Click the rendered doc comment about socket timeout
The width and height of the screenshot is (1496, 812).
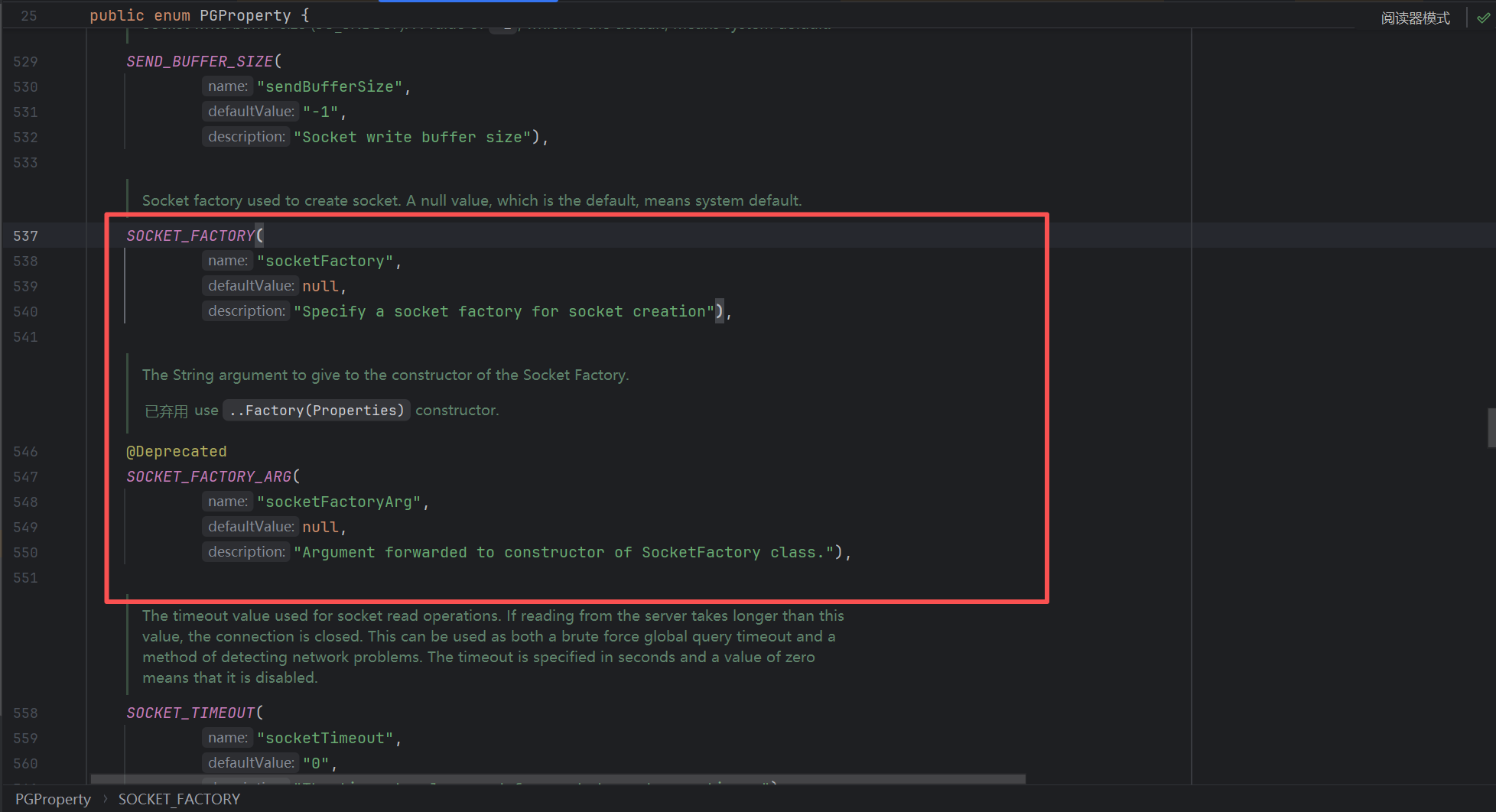pyautogui.click(x=493, y=646)
